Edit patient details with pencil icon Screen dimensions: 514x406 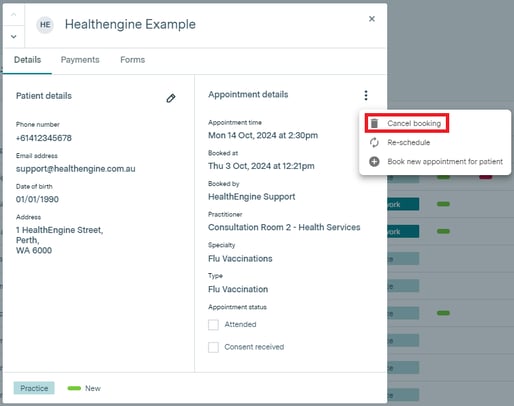171,98
